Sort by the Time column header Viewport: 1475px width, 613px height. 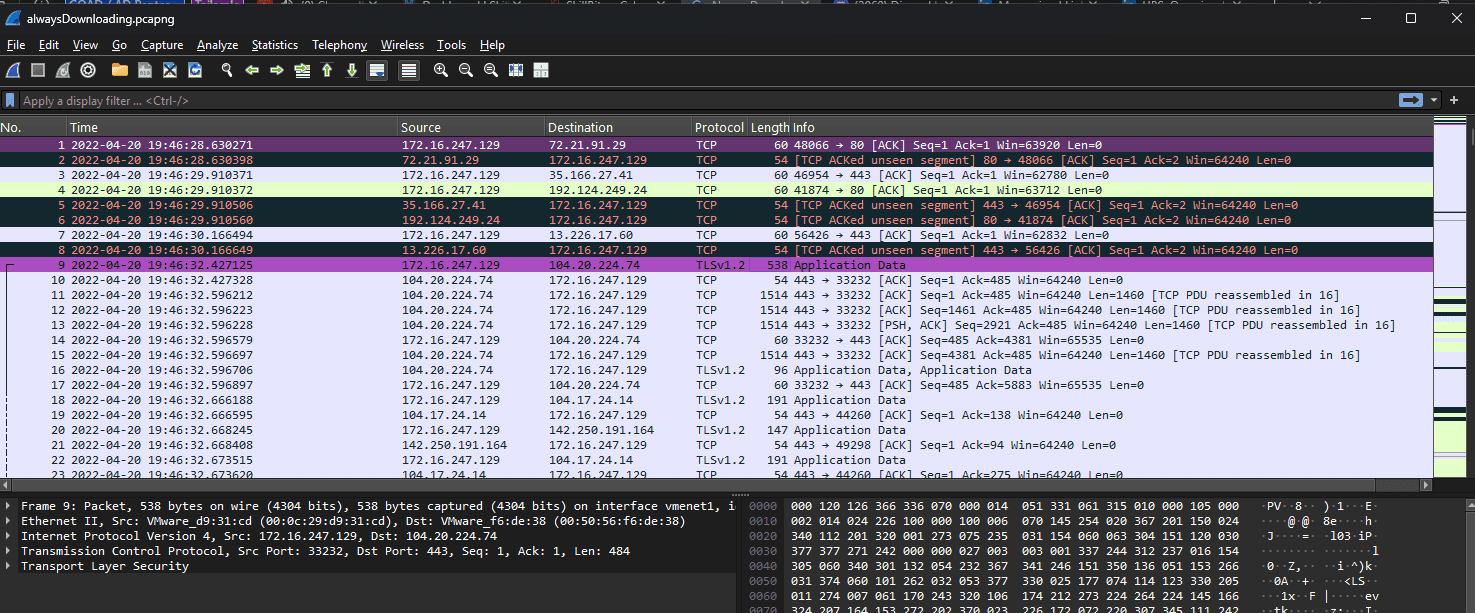pyautogui.click(x=232, y=127)
